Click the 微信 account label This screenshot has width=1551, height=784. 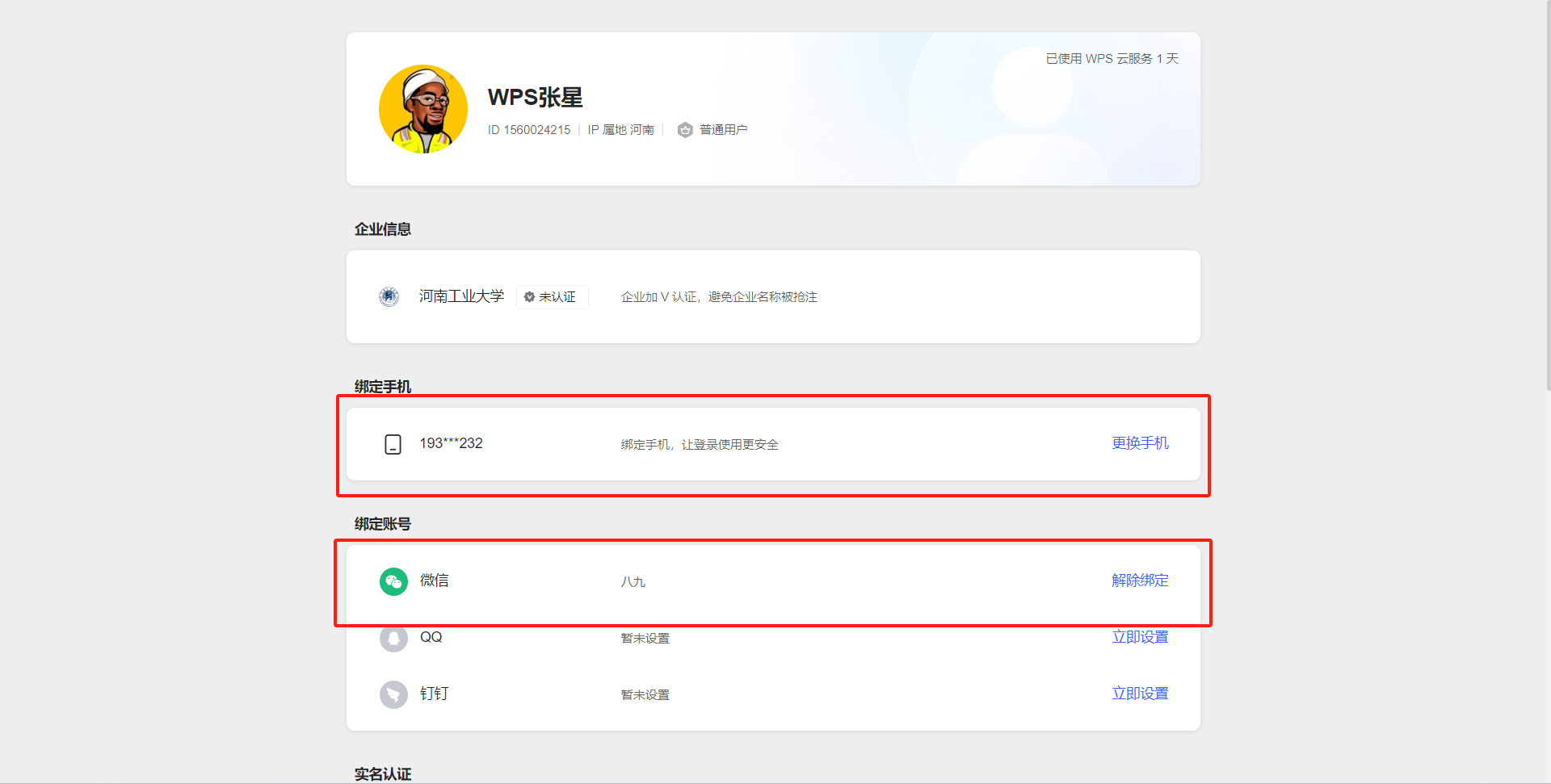point(434,581)
